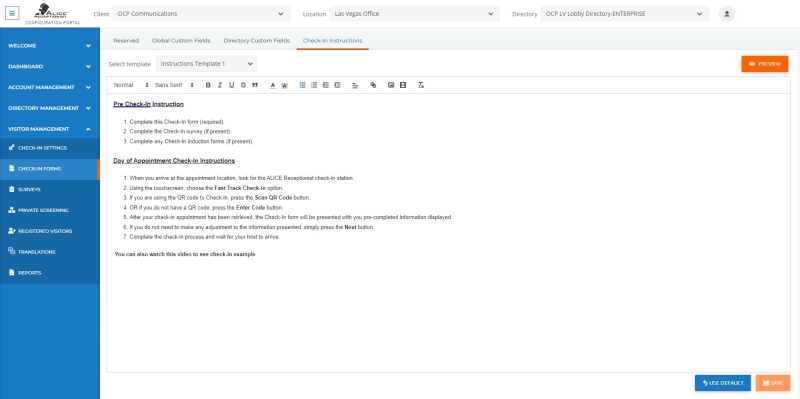Open Reports in sidebar

(49, 273)
